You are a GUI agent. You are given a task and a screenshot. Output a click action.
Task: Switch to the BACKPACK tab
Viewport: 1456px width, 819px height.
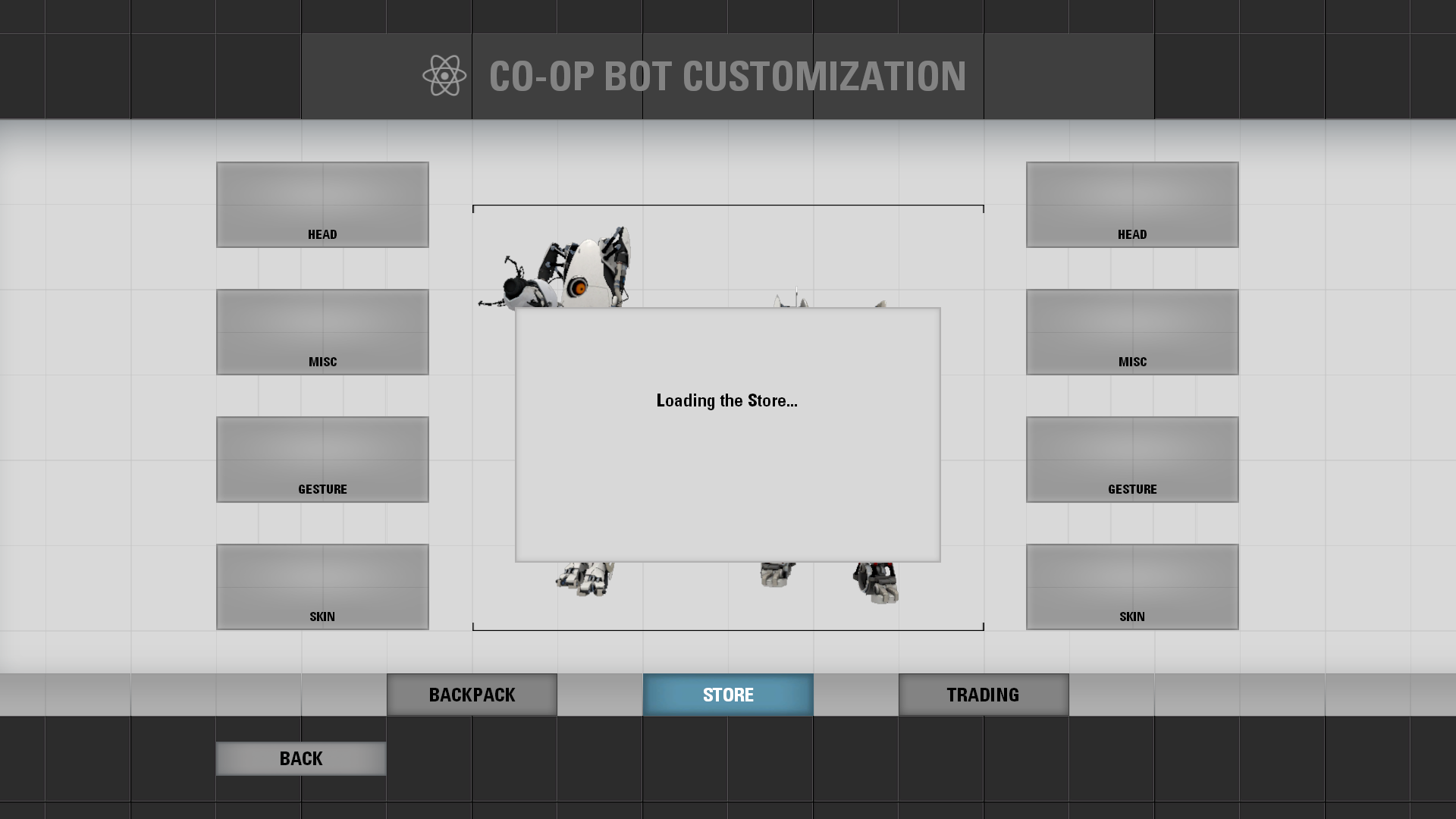tap(472, 695)
